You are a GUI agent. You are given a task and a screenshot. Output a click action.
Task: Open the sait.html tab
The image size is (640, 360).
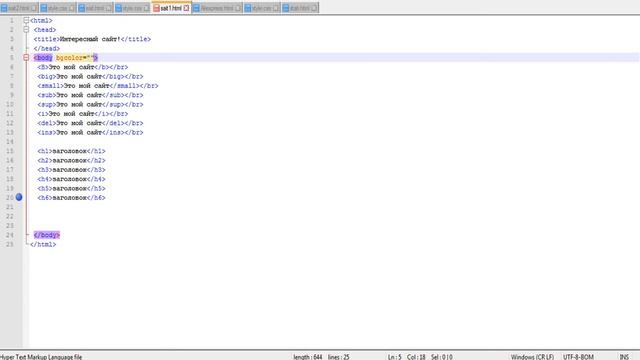pyautogui.click(x=95, y=8)
